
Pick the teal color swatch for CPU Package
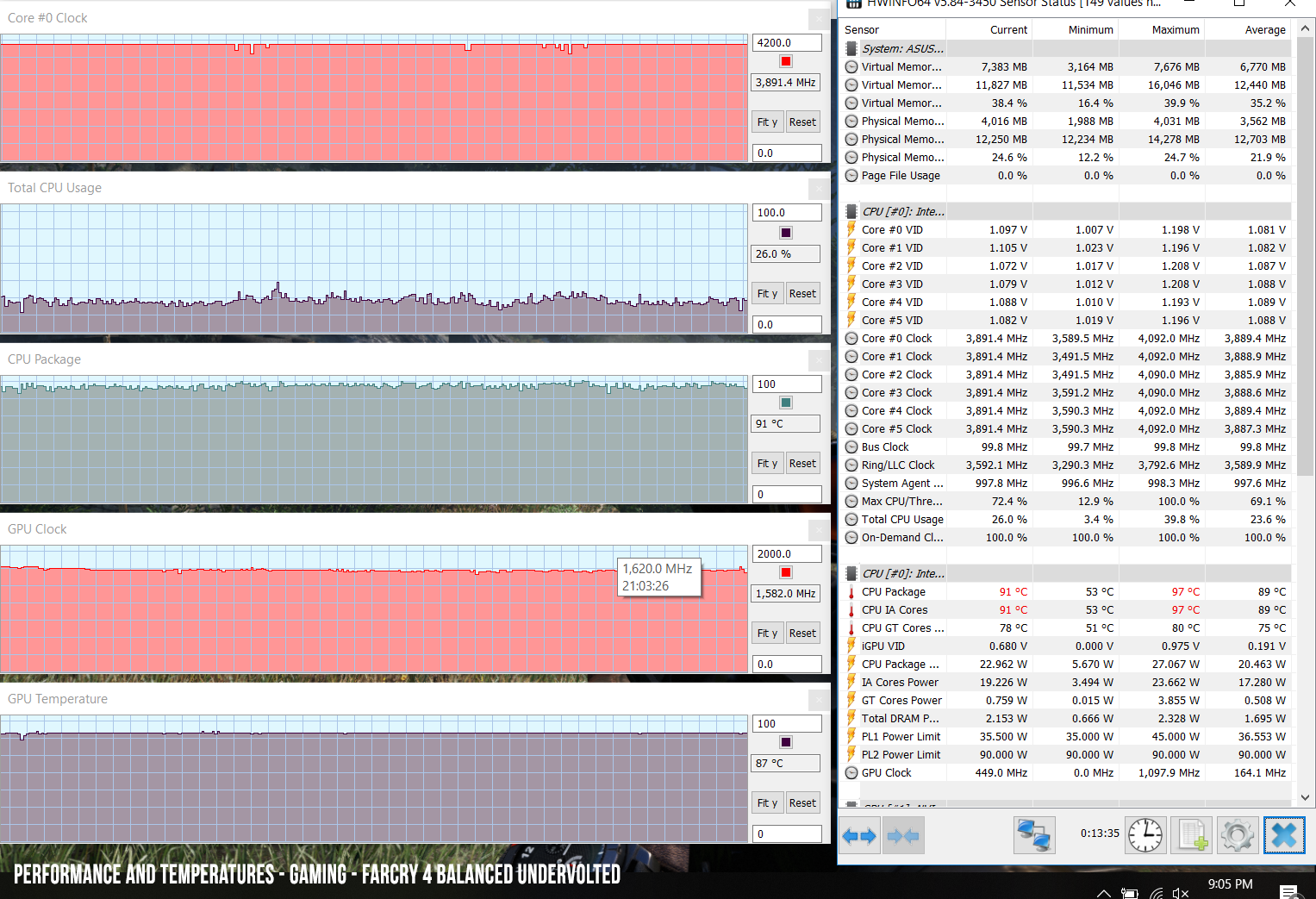tap(786, 403)
